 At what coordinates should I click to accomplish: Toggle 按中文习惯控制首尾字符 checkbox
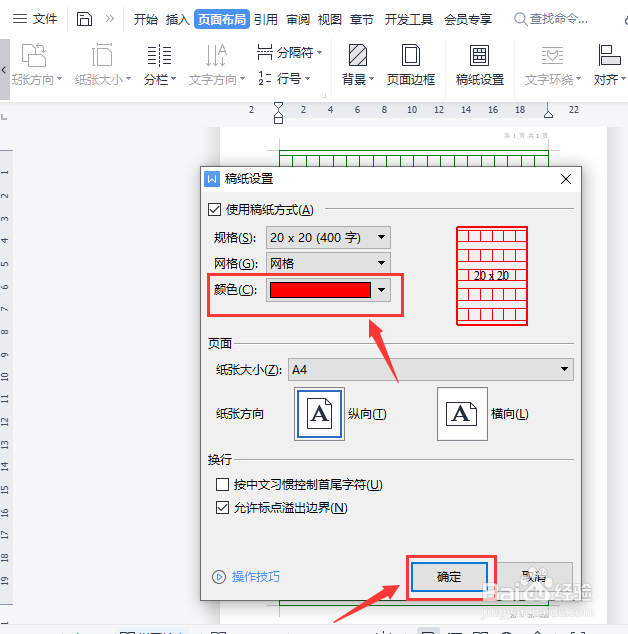(x=222, y=484)
